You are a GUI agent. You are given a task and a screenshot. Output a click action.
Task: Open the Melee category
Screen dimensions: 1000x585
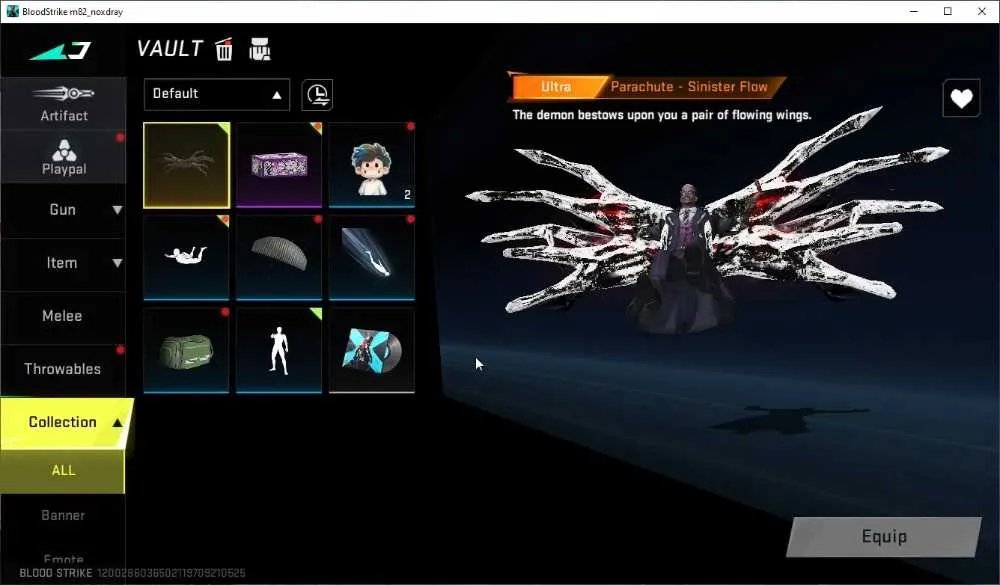(x=64, y=316)
